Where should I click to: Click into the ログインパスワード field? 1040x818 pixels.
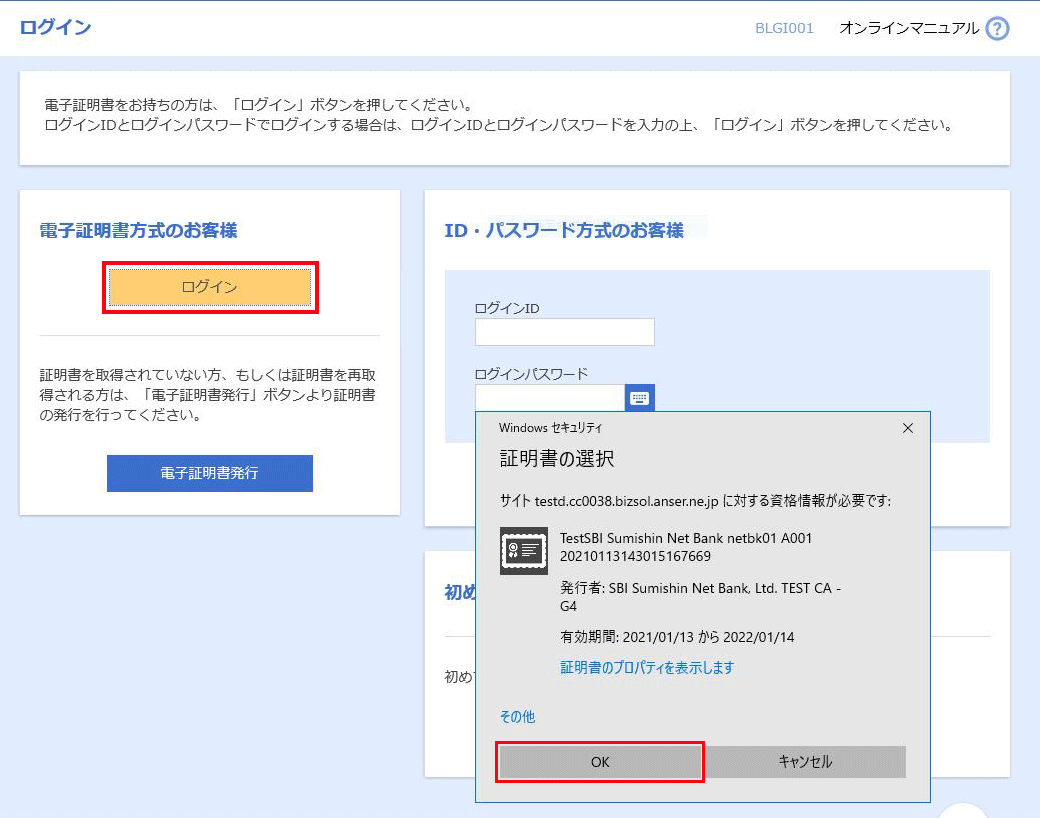[x=550, y=398]
